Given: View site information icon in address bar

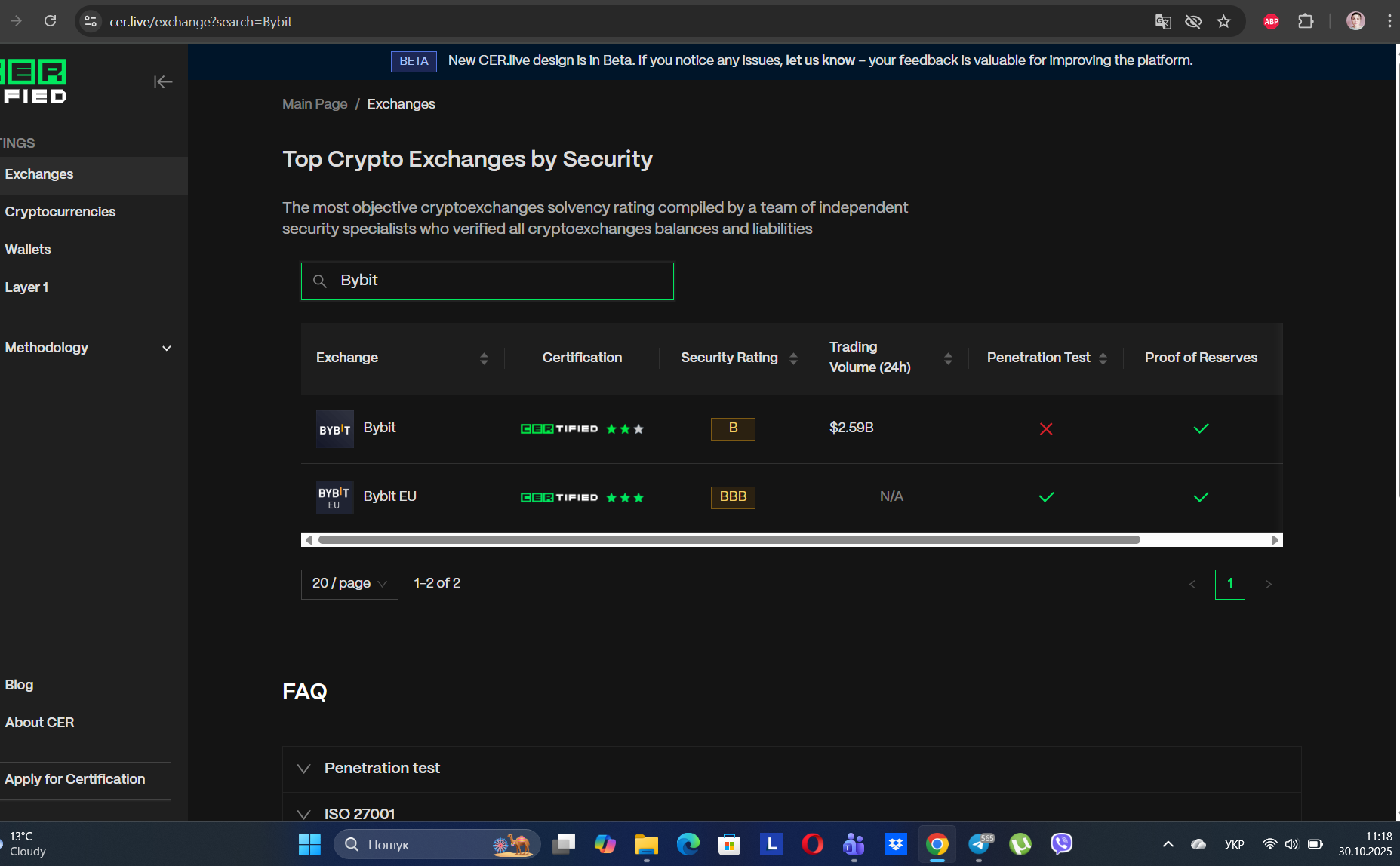Looking at the screenshot, I should (x=91, y=21).
